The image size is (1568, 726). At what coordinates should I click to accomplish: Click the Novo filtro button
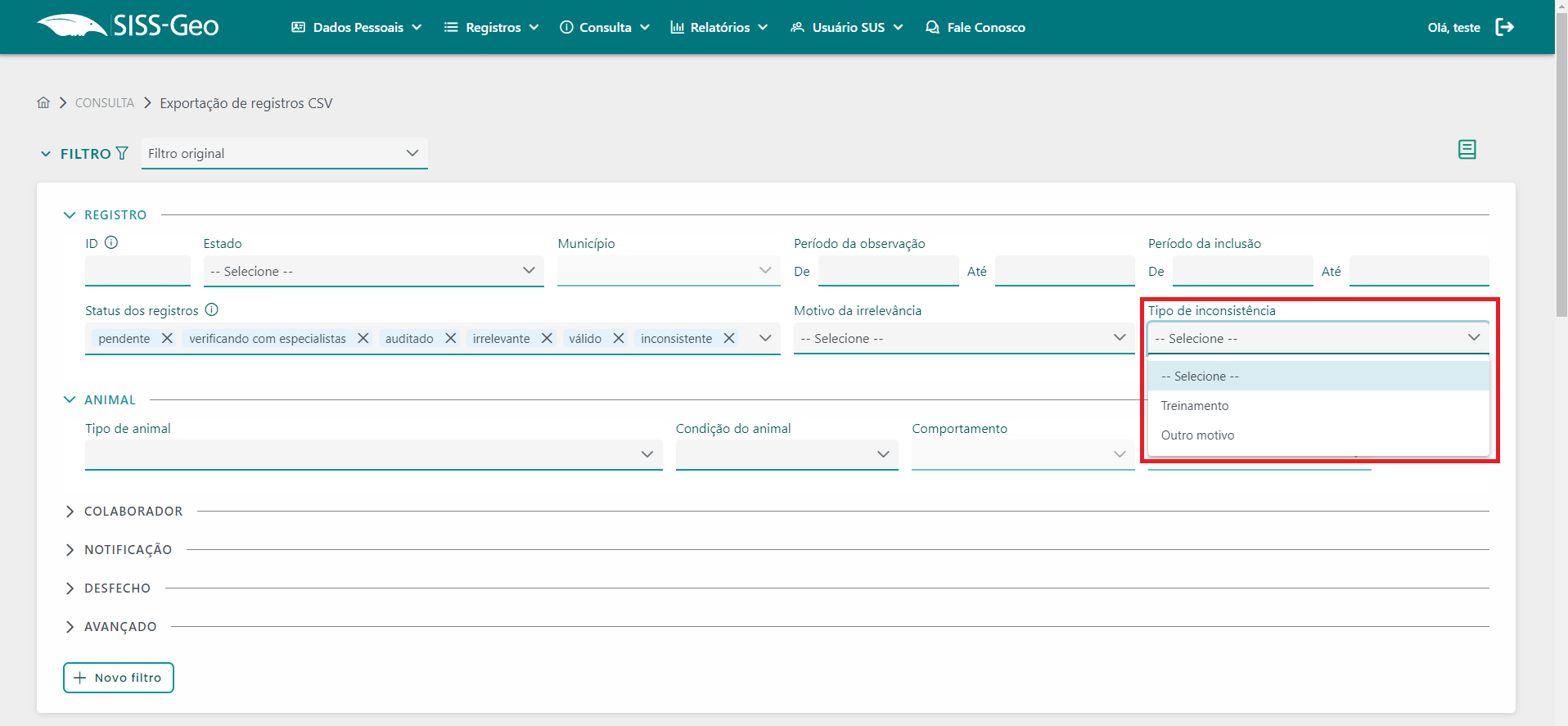pyautogui.click(x=119, y=678)
